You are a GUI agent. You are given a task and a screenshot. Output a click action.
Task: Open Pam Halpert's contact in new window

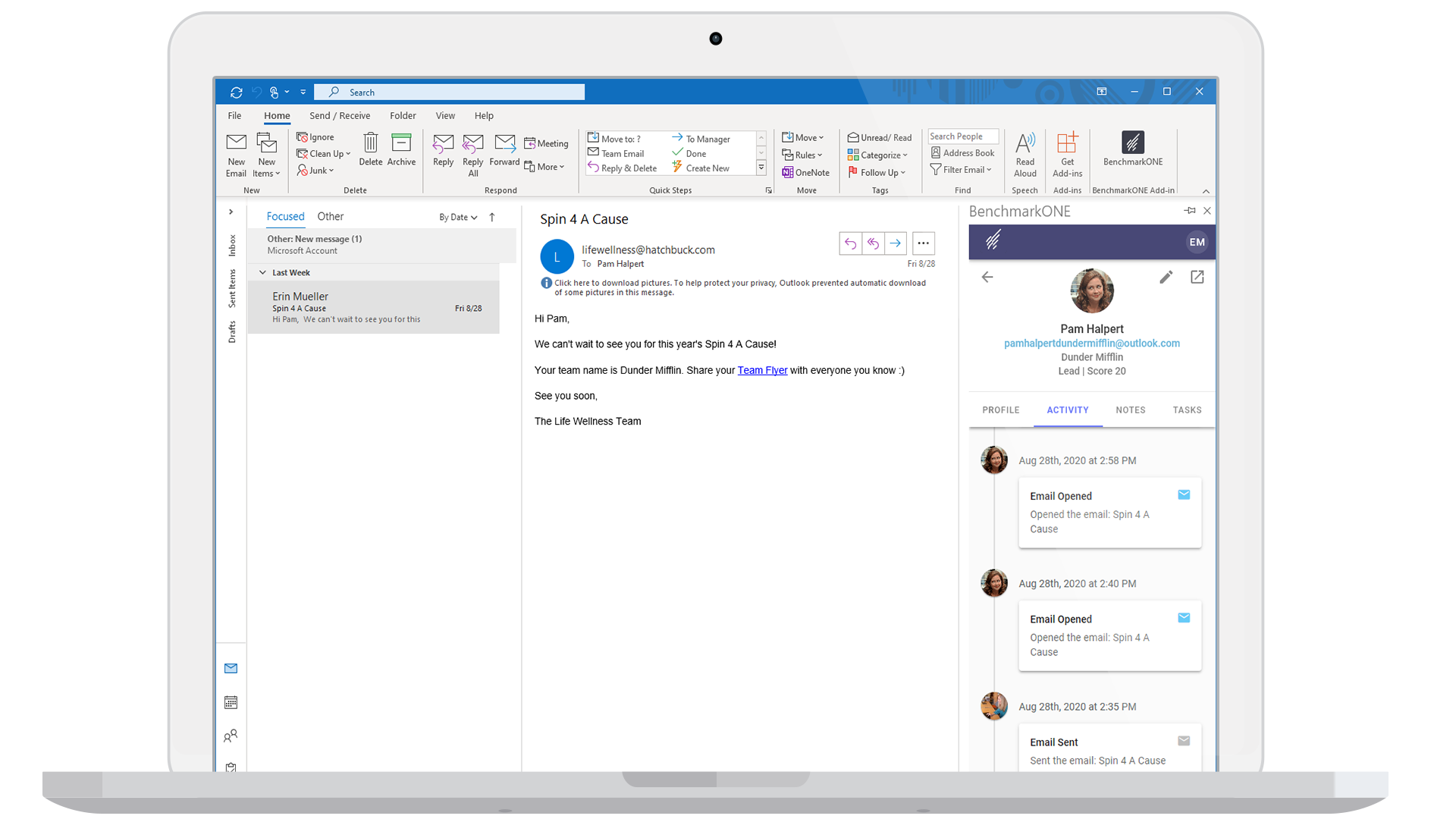pyautogui.click(x=1197, y=278)
